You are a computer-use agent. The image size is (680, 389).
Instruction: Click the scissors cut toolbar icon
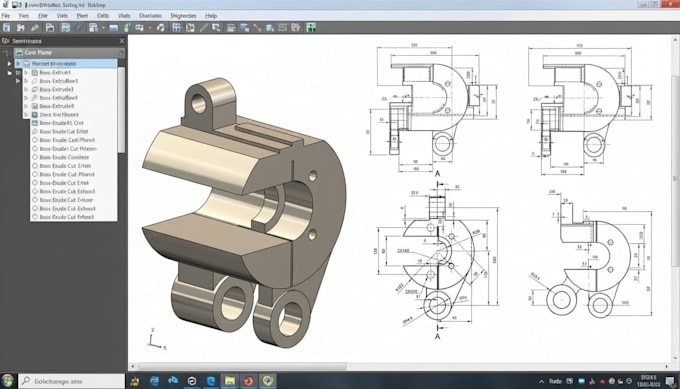point(20,28)
